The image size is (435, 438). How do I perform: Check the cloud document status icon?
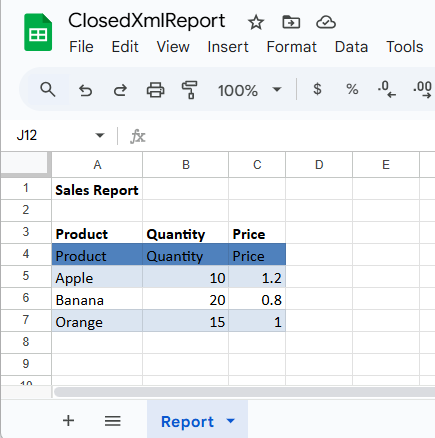pos(326,22)
